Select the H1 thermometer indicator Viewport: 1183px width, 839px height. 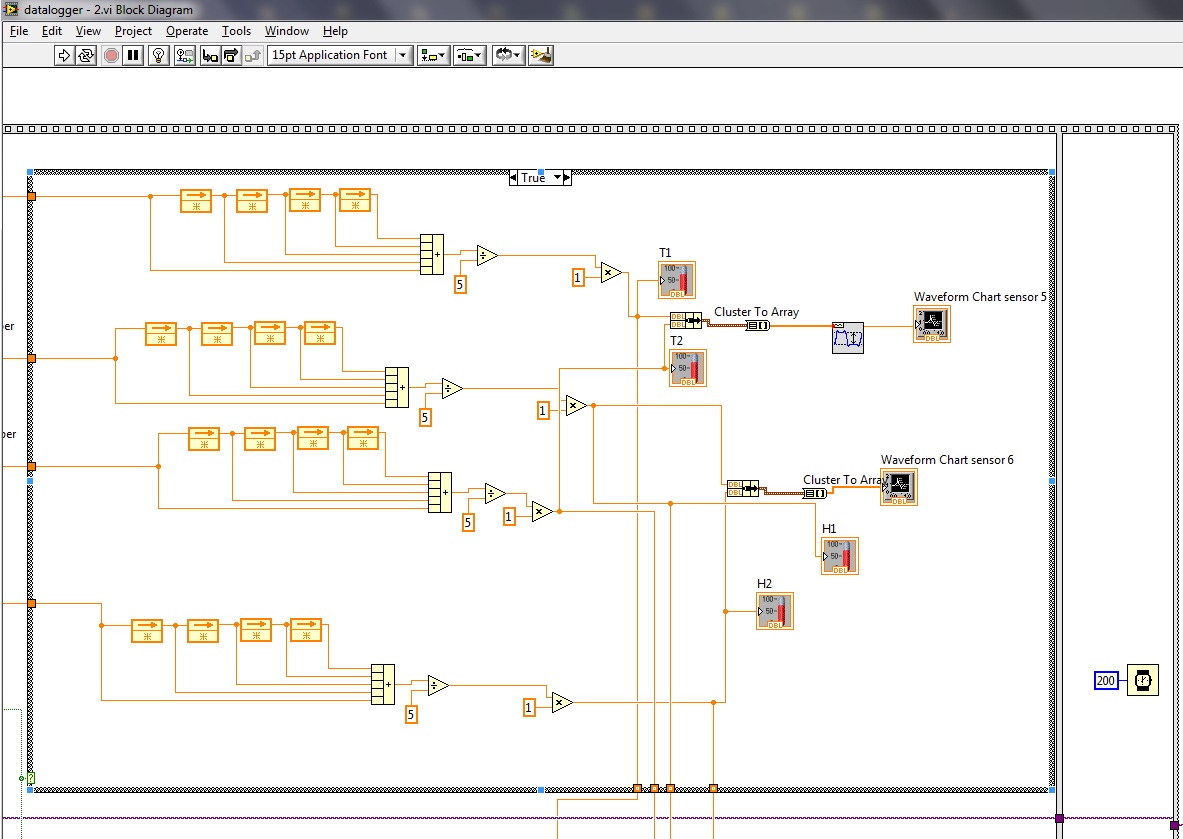(x=840, y=556)
